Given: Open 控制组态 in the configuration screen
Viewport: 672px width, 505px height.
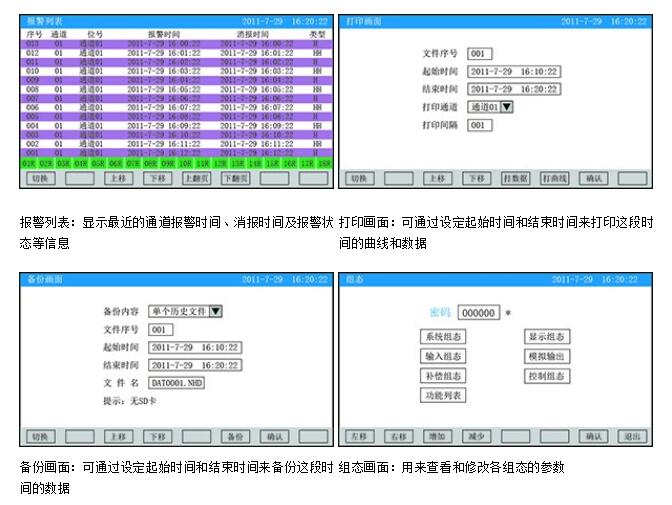Looking at the screenshot, I should [547, 376].
